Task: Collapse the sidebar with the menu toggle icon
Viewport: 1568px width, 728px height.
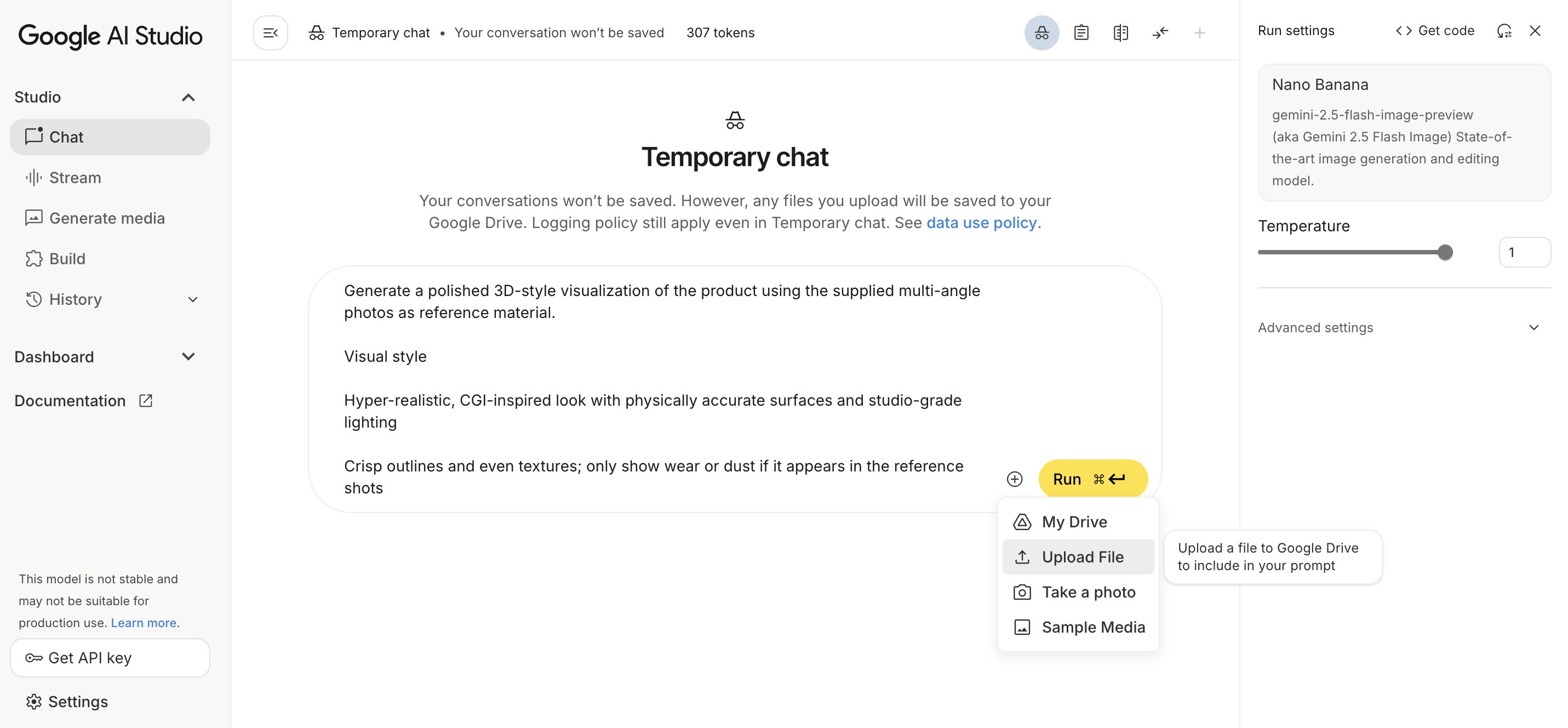Action: [x=270, y=33]
